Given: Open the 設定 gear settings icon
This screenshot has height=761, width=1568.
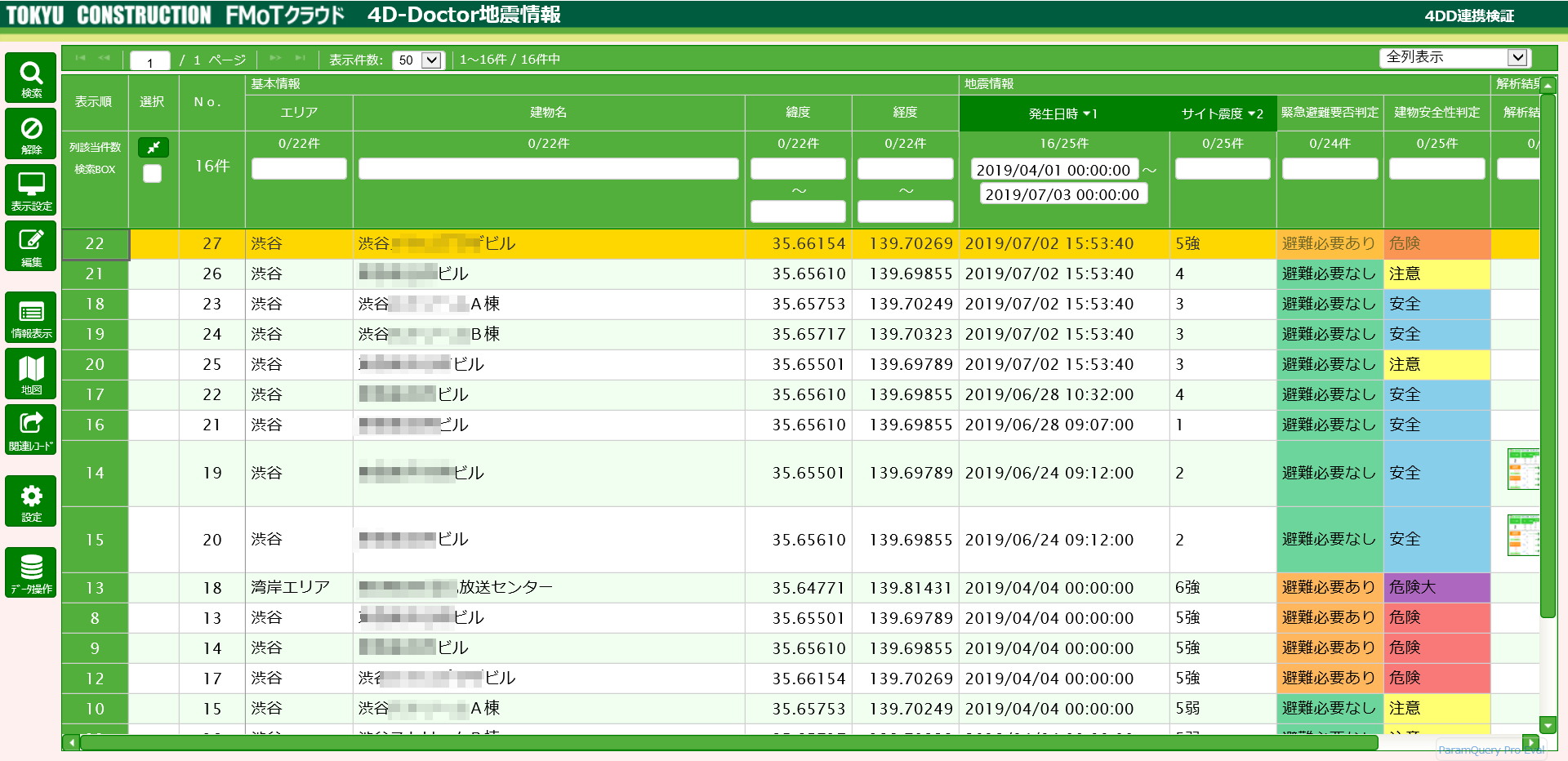Looking at the screenshot, I should [x=31, y=501].
